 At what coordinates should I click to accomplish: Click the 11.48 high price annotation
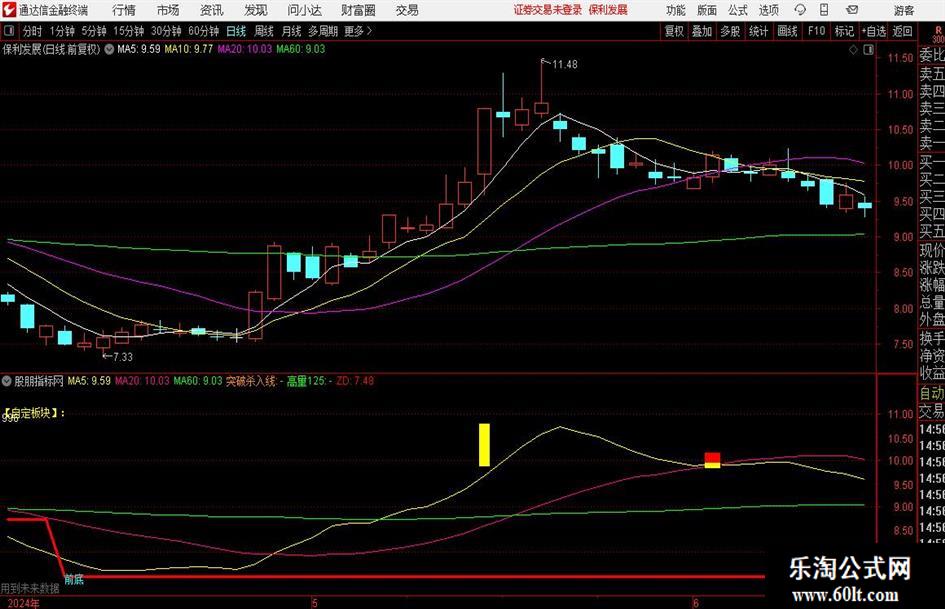(565, 65)
